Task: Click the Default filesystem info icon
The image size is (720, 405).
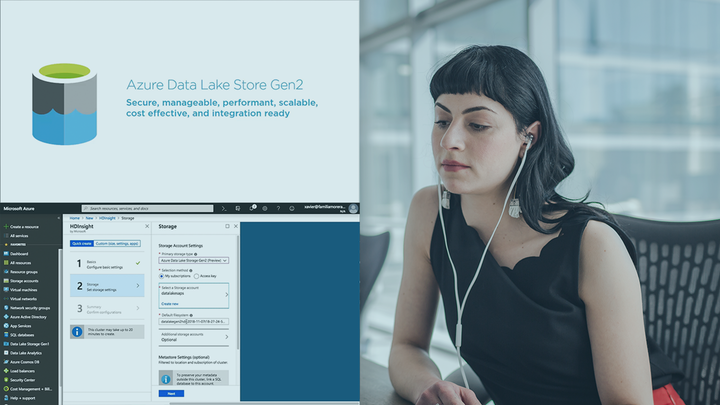Action: pos(191,315)
